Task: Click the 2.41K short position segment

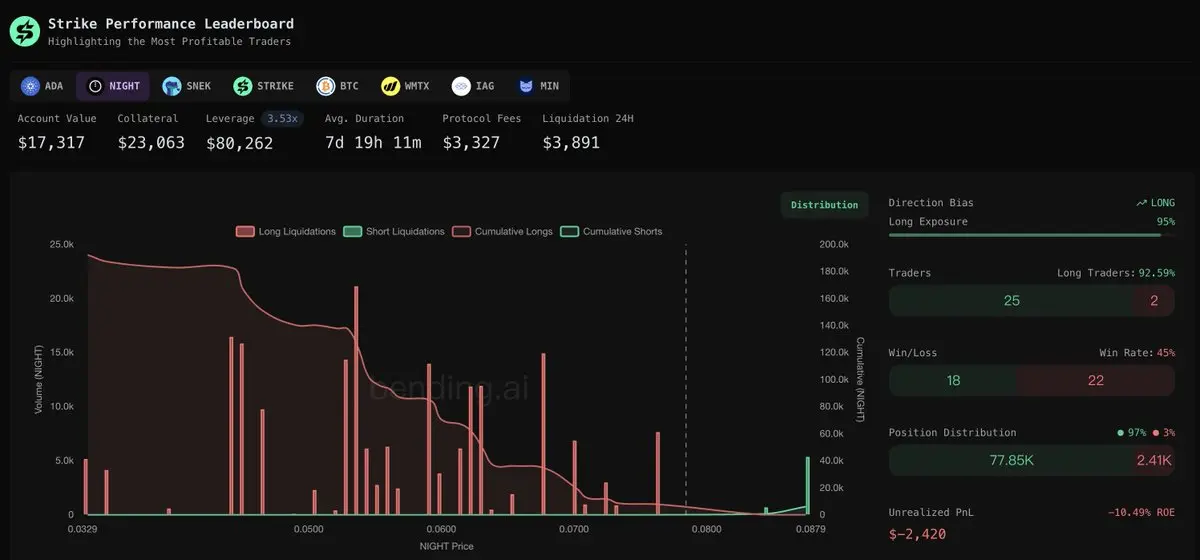Action: (x=1153, y=460)
